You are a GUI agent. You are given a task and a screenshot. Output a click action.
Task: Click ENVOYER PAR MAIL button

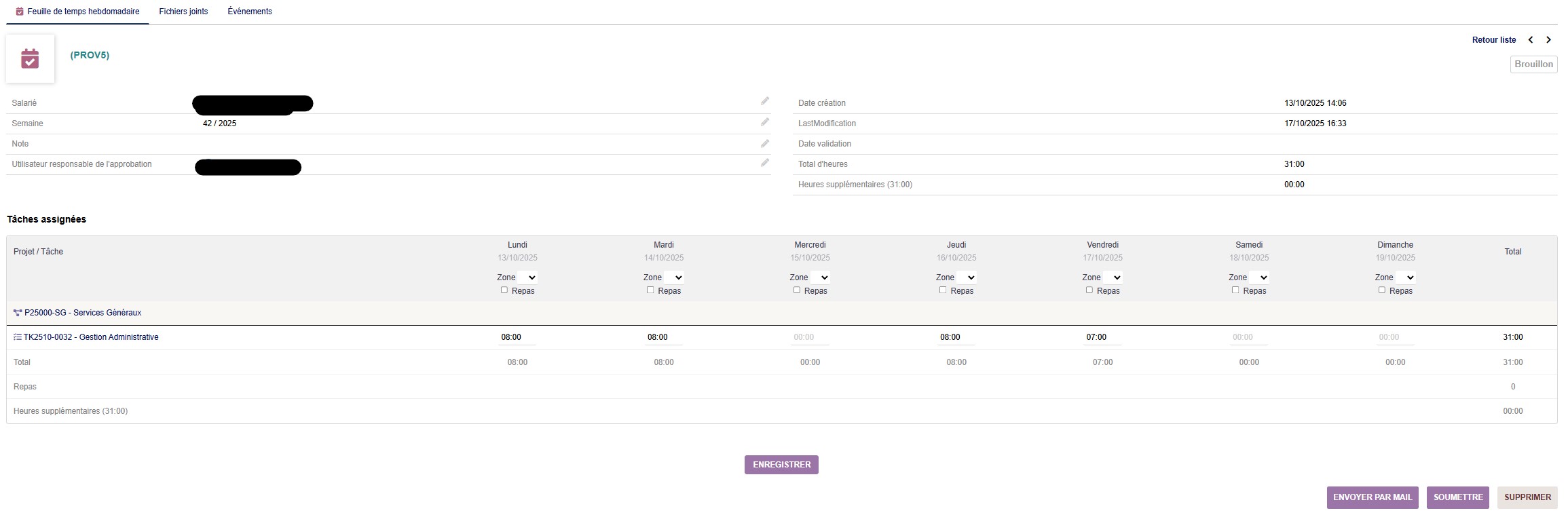pos(1373,497)
